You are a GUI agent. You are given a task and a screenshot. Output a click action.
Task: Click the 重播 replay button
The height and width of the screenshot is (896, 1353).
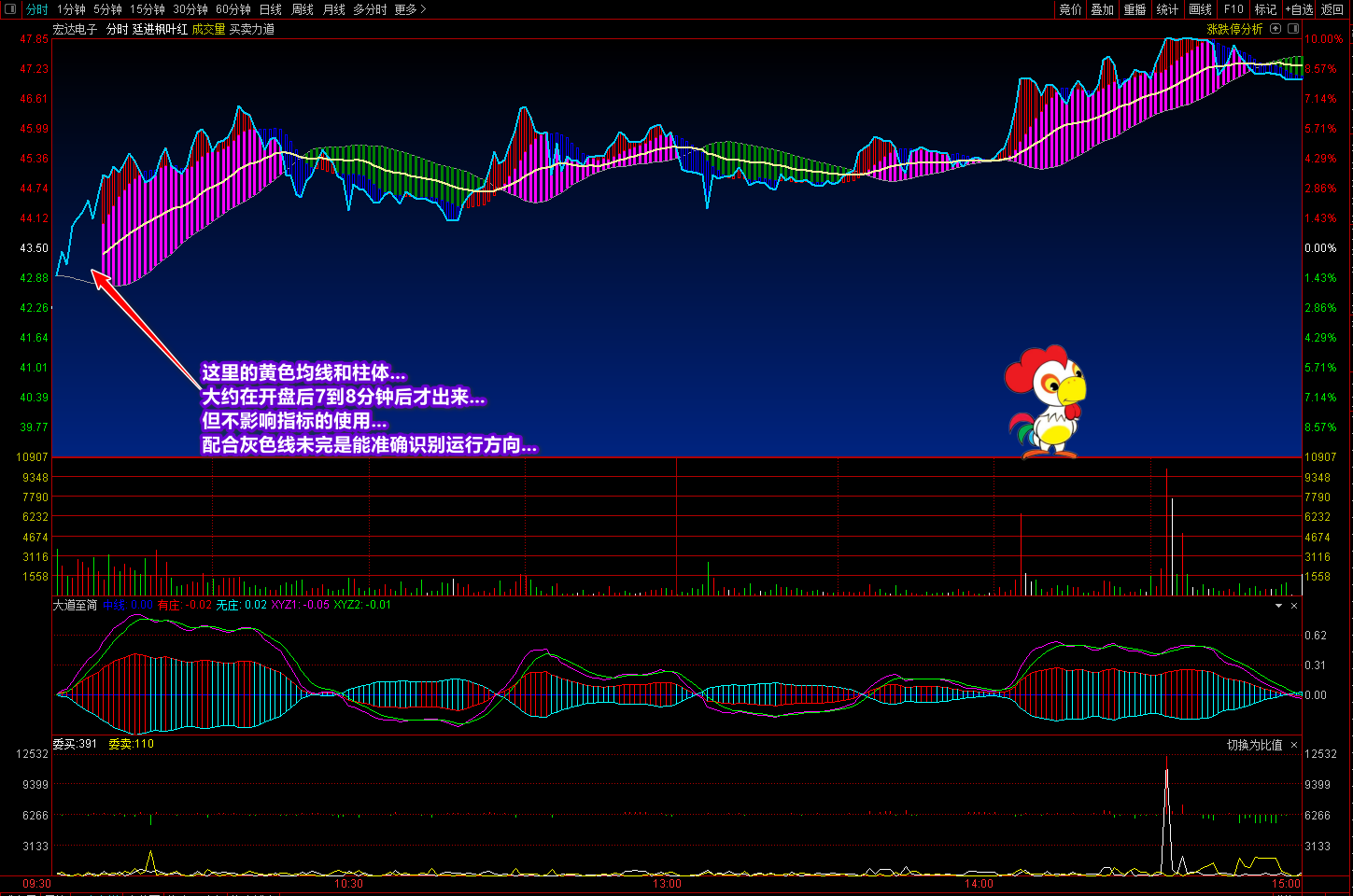1135,9
